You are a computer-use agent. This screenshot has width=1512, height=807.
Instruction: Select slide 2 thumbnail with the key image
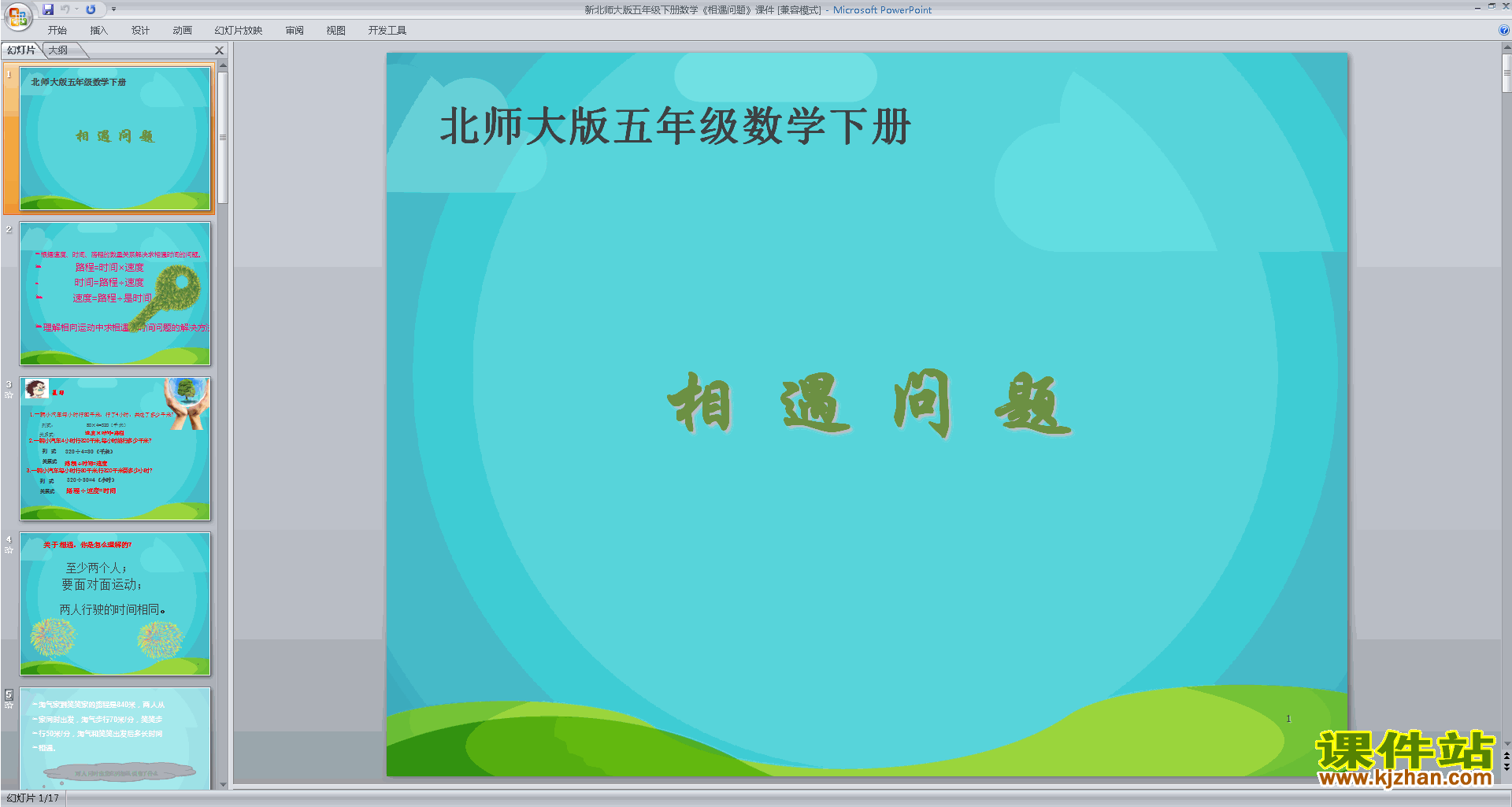[115, 293]
